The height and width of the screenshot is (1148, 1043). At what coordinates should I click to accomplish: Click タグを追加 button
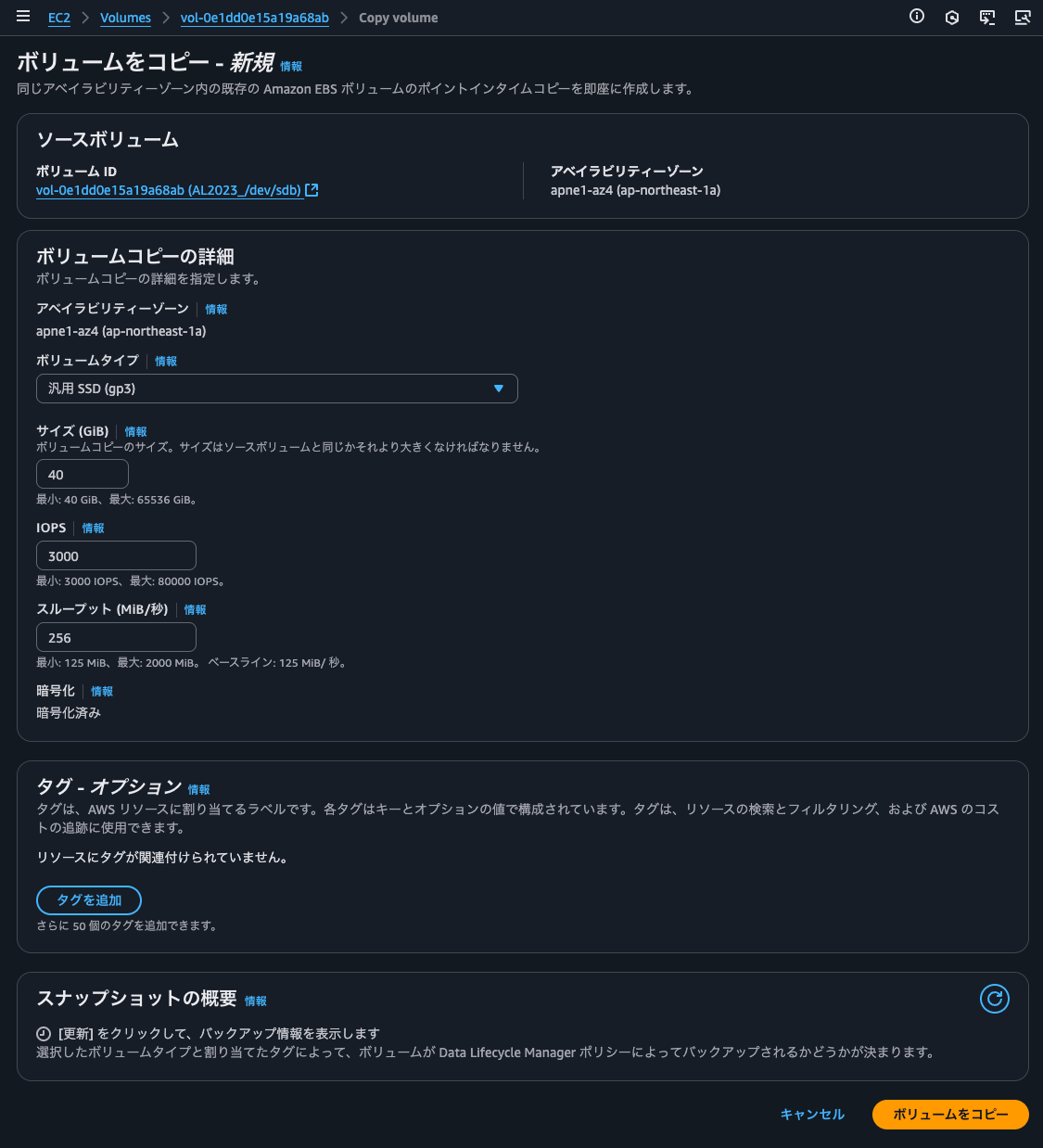89,900
